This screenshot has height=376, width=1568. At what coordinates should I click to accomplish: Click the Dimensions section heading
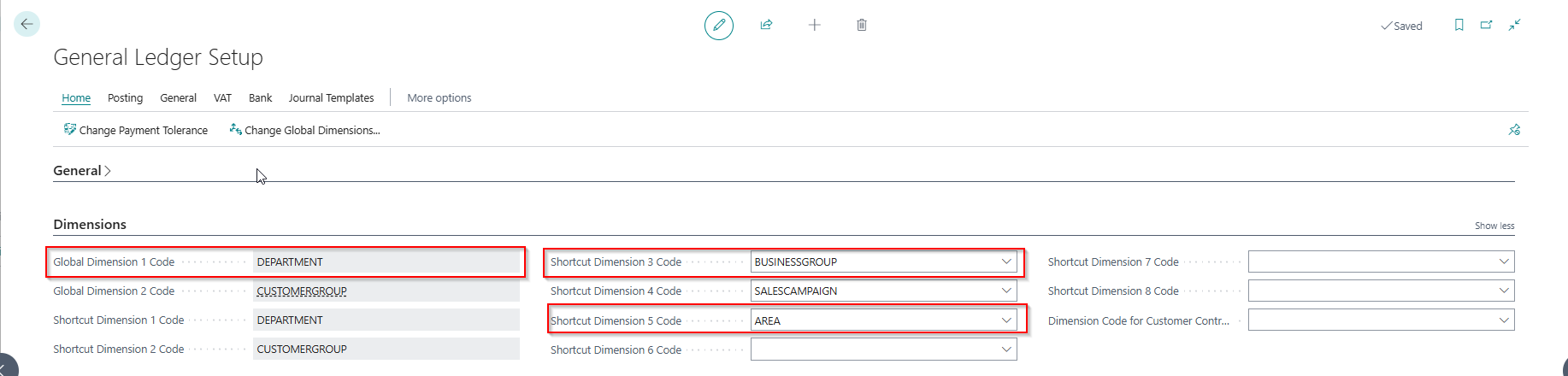pyautogui.click(x=90, y=224)
